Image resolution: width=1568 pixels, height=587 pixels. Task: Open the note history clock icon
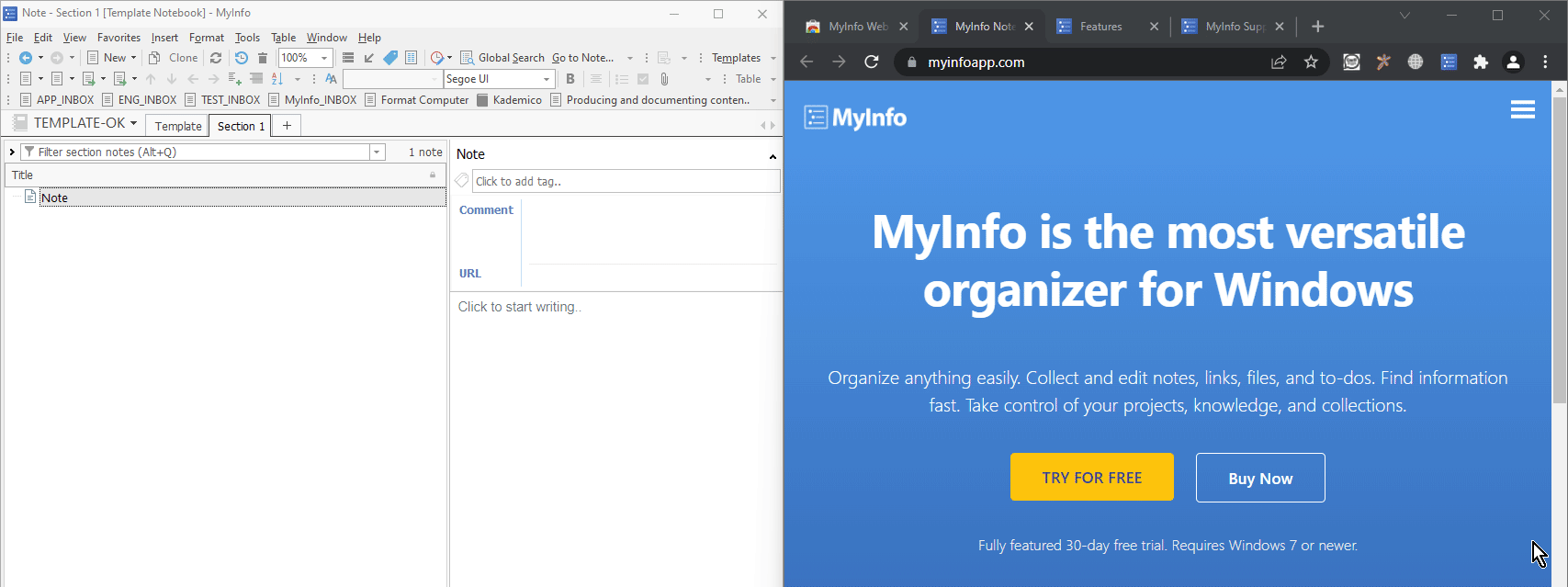point(242,58)
